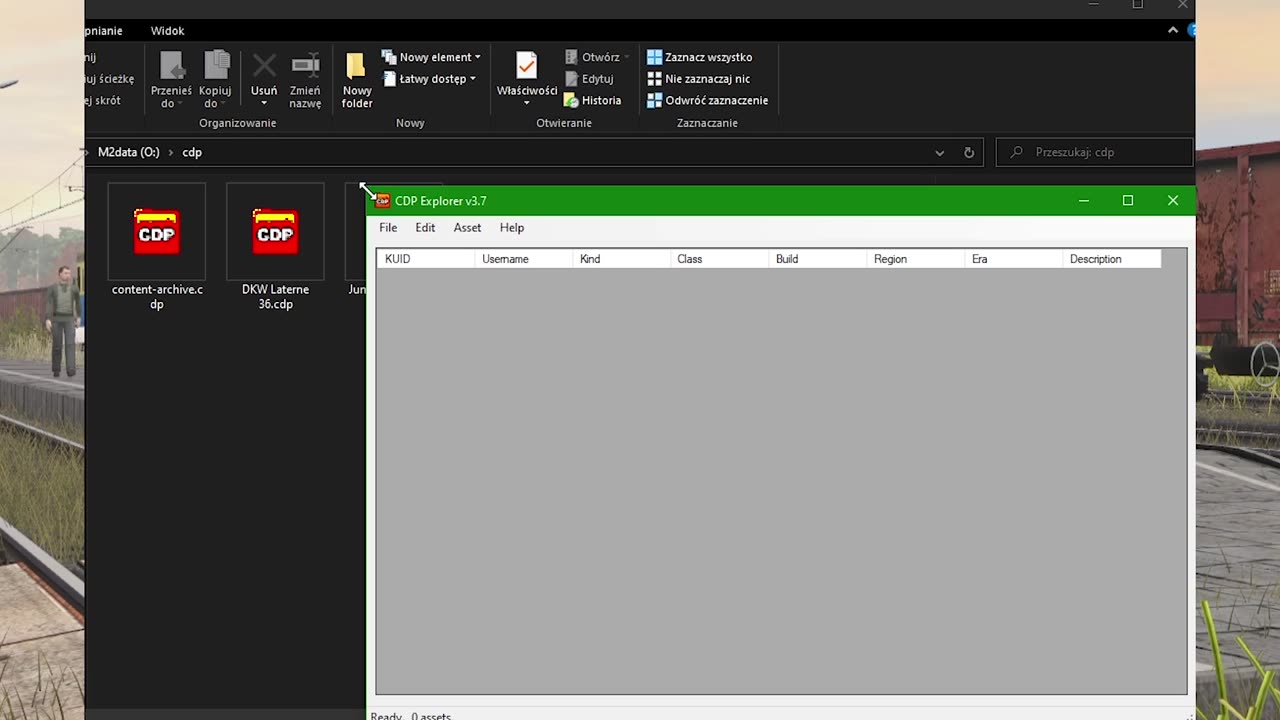
Task: Close the CDP Explorer window
Action: coord(1173,201)
